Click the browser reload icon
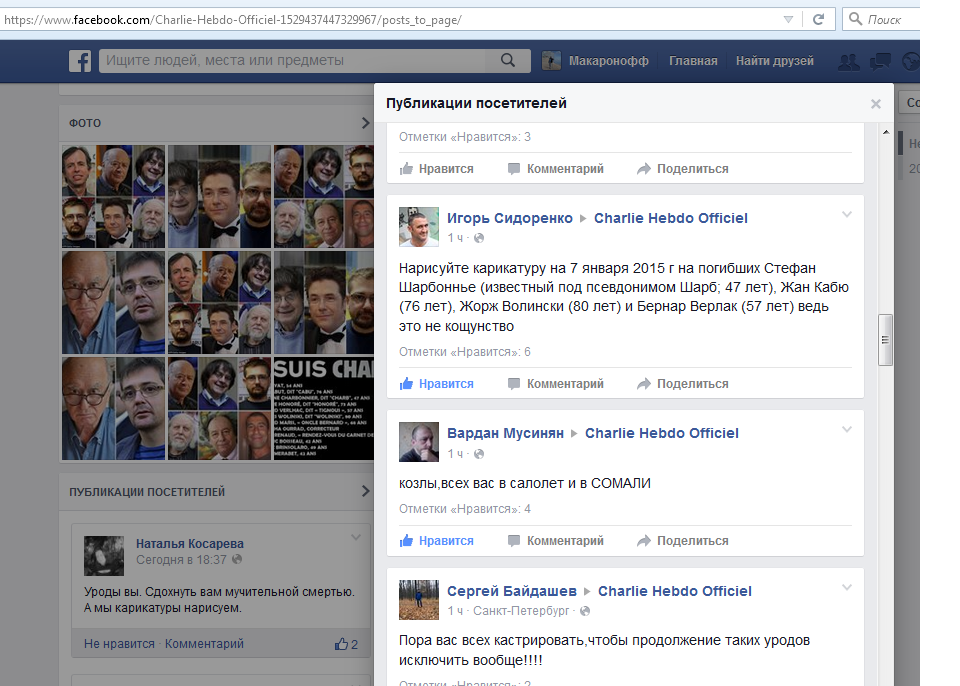The width and height of the screenshot is (960, 686). (x=818, y=19)
